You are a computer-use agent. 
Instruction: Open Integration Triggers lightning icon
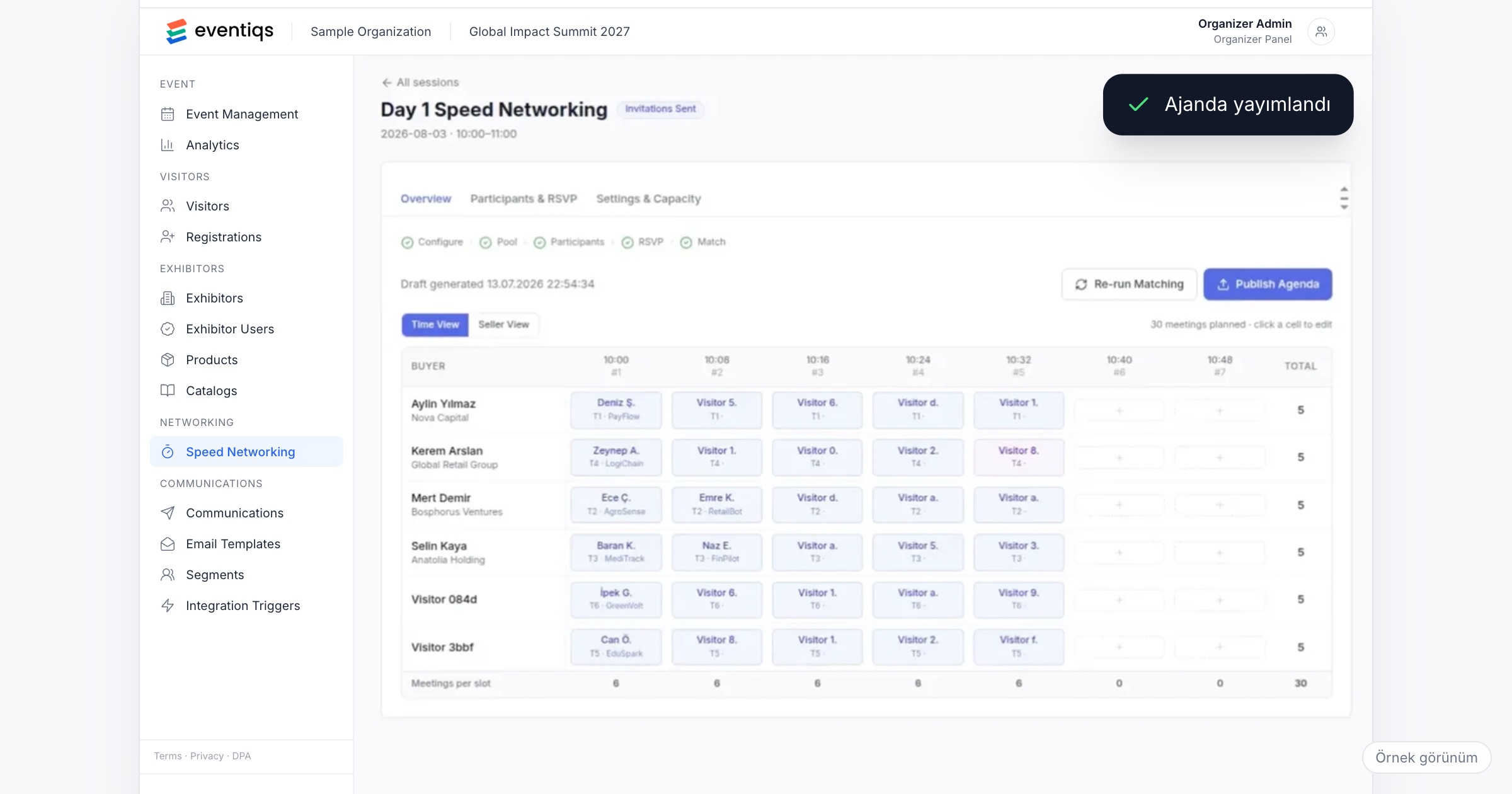(x=168, y=606)
